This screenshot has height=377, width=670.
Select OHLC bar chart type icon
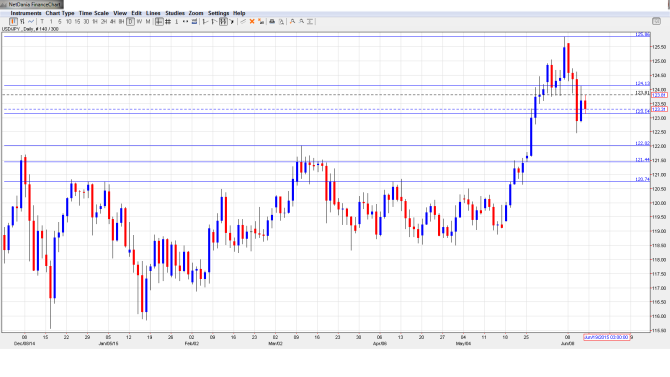click(22, 21)
